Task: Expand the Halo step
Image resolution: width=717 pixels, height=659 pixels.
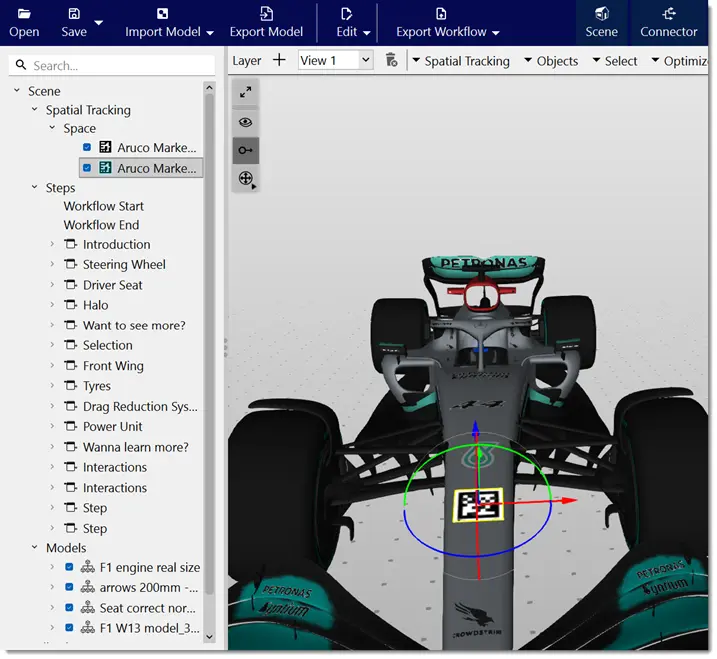Action: (52, 305)
